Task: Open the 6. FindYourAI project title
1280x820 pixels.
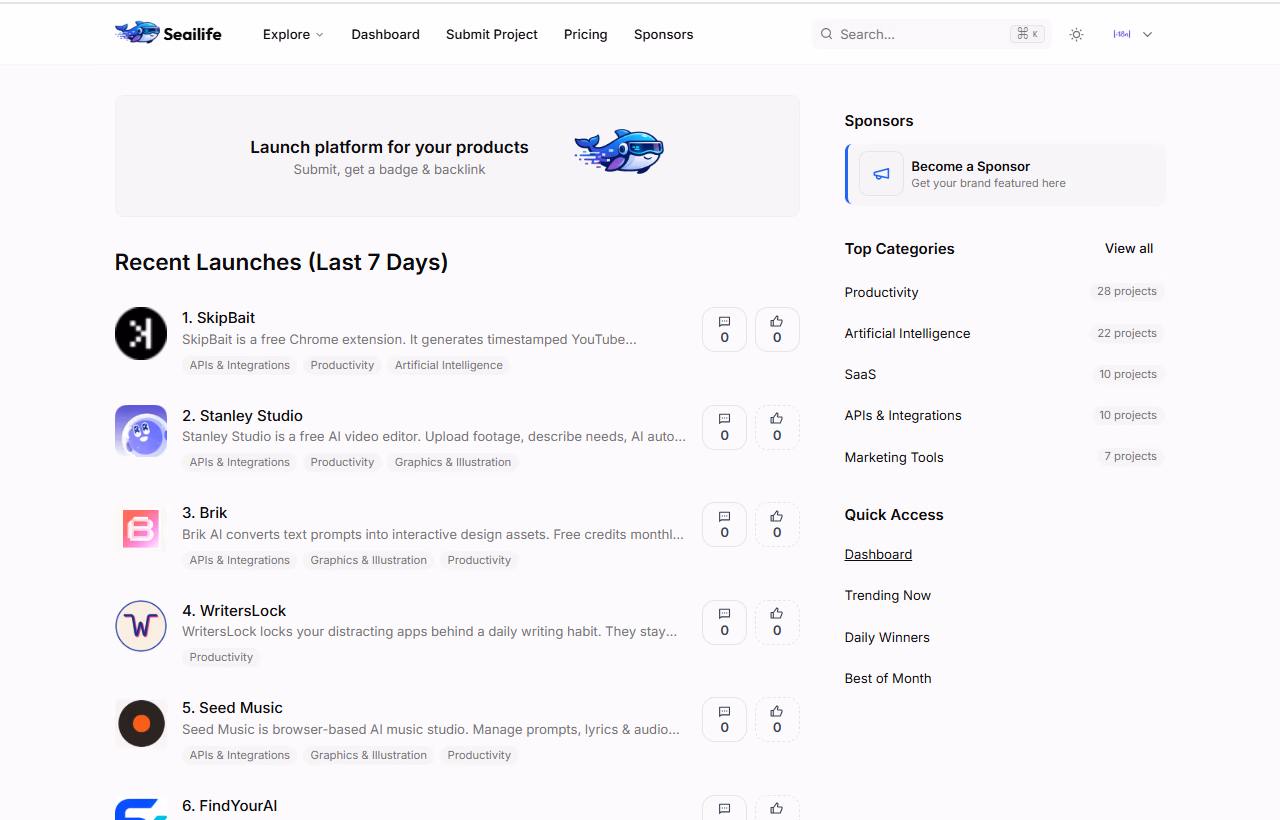Action: [x=230, y=806]
